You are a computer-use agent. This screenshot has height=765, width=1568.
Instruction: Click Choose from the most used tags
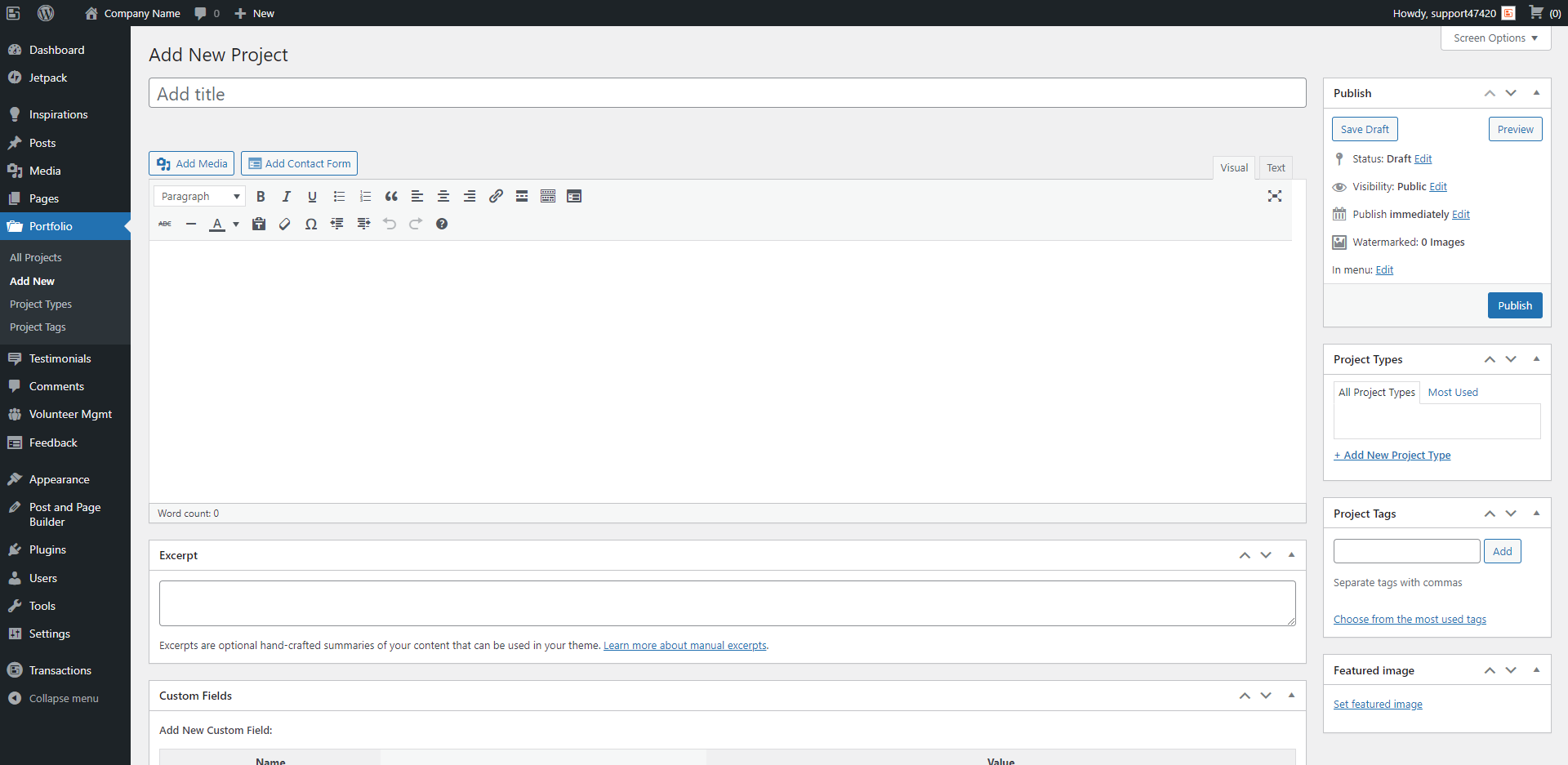[1410, 620]
